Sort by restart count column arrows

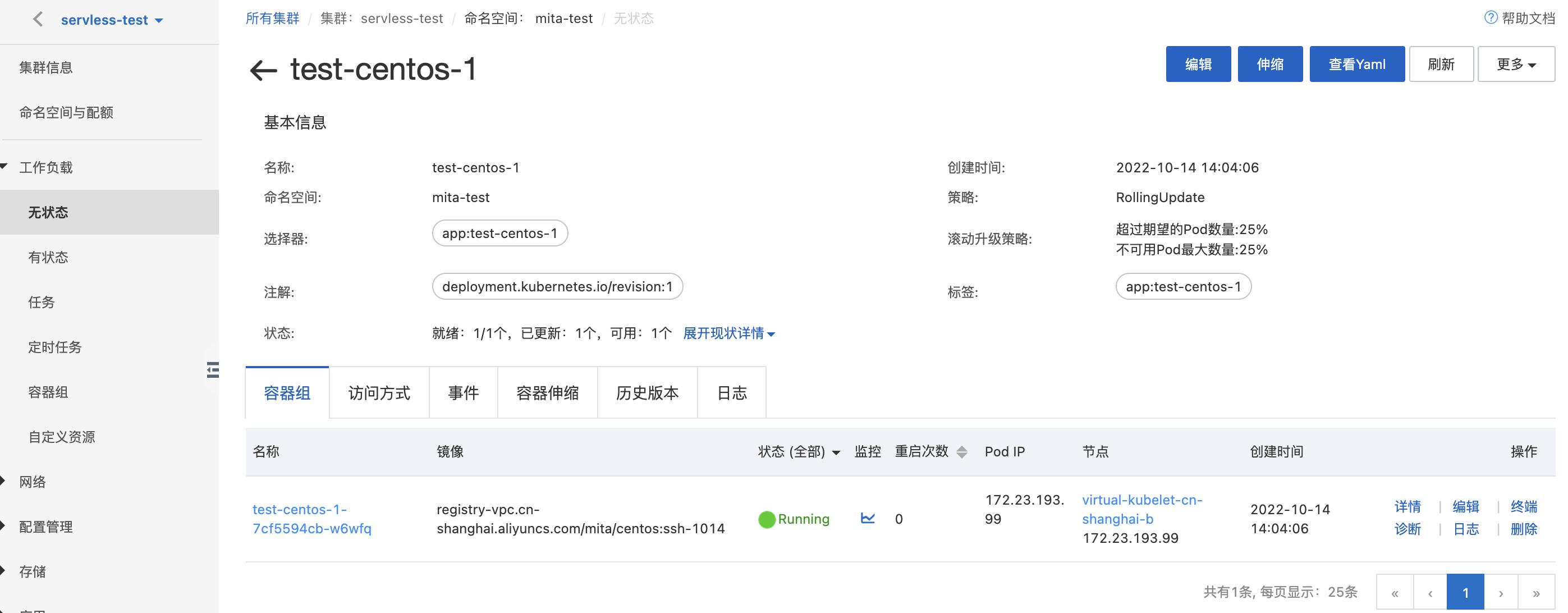tap(962, 452)
